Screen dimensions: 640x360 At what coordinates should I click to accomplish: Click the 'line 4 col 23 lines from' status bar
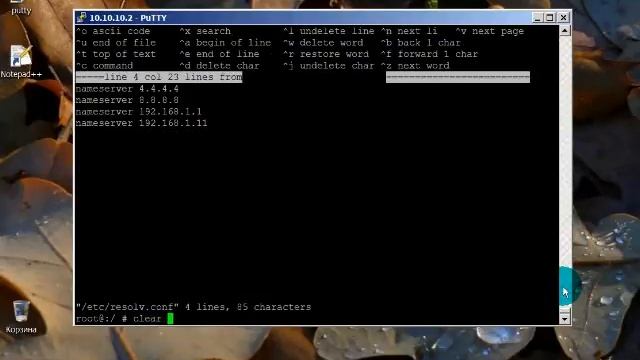(159, 77)
